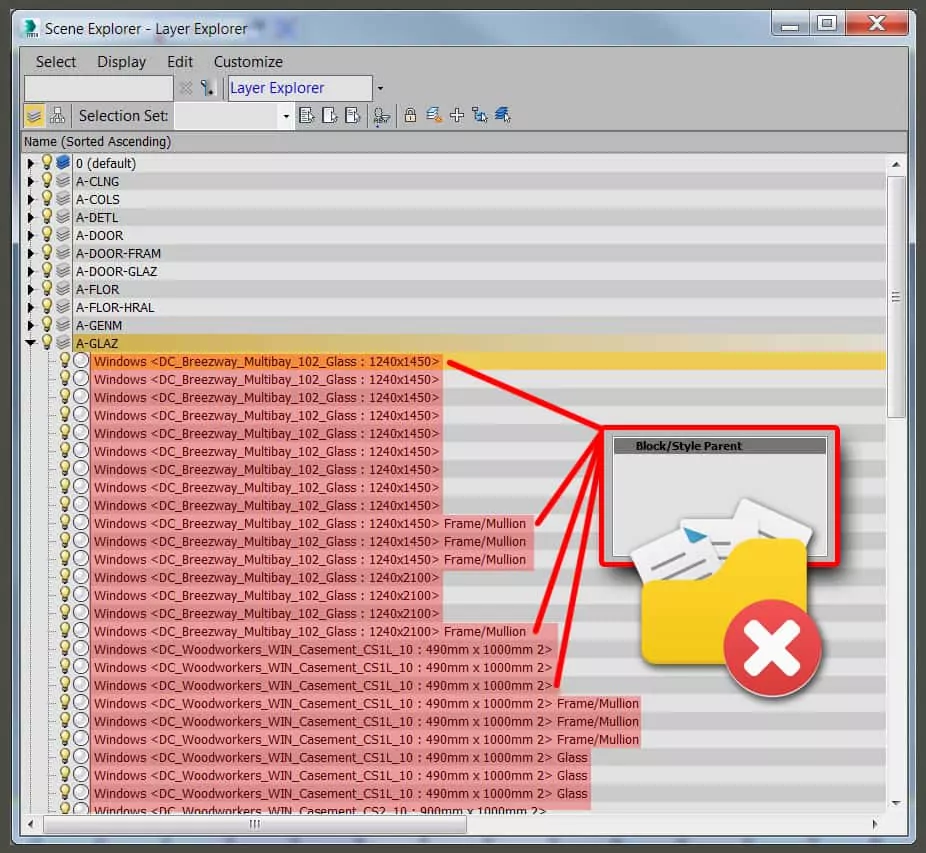The width and height of the screenshot is (926, 853).
Task: Click the plus-shaped add icon in toolbar
Action: pyautogui.click(x=457, y=116)
